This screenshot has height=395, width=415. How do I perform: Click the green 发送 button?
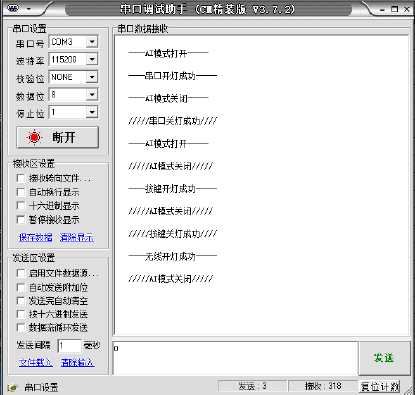coord(384,358)
